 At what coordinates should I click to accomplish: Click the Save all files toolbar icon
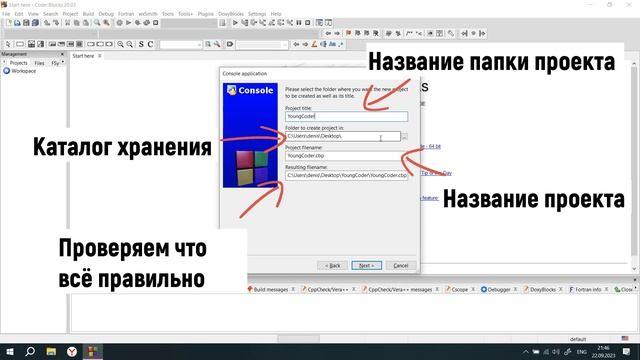[x=35, y=23]
